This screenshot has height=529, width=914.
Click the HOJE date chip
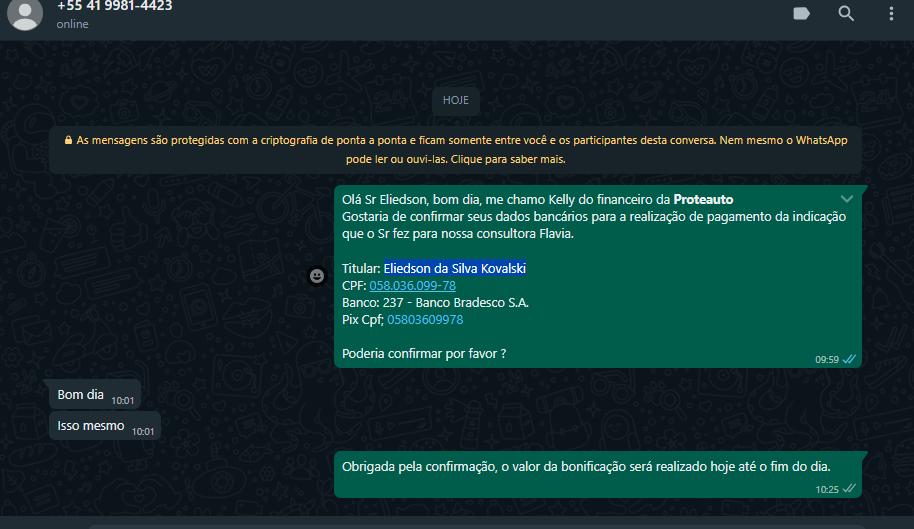click(x=456, y=101)
